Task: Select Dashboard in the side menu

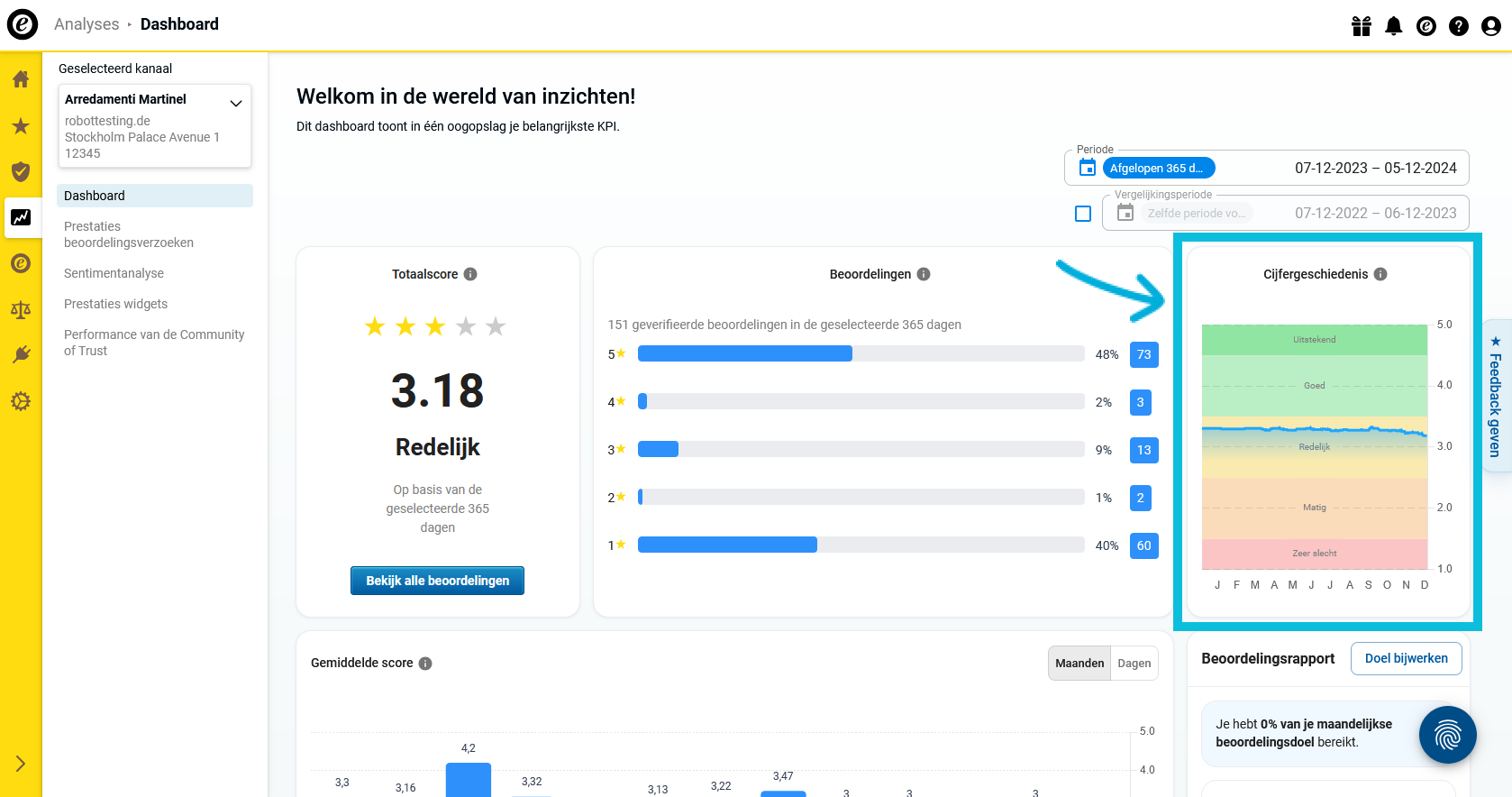Action: click(155, 196)
